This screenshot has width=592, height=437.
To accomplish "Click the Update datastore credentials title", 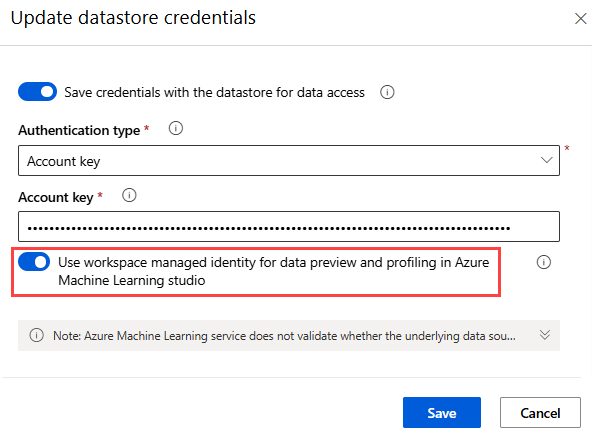I will tap(133, 18).
